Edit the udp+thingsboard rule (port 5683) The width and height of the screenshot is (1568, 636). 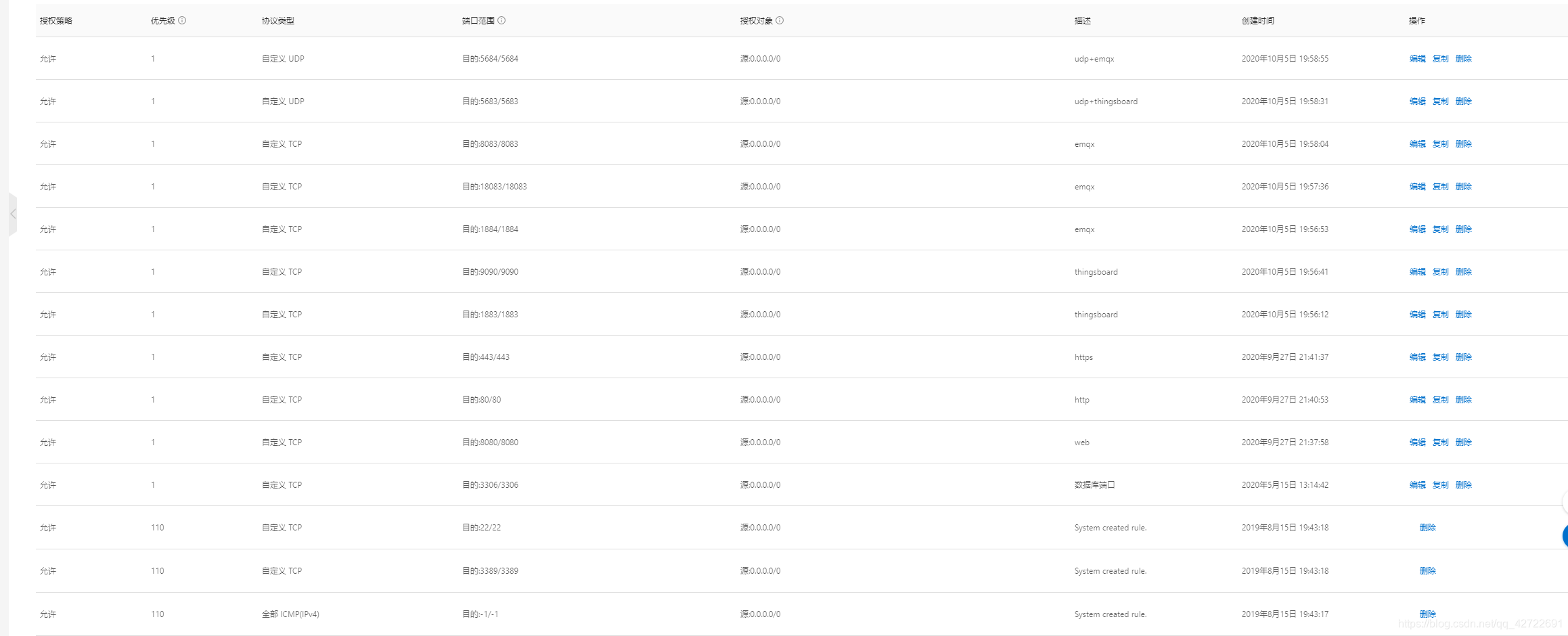point(1417,101)
